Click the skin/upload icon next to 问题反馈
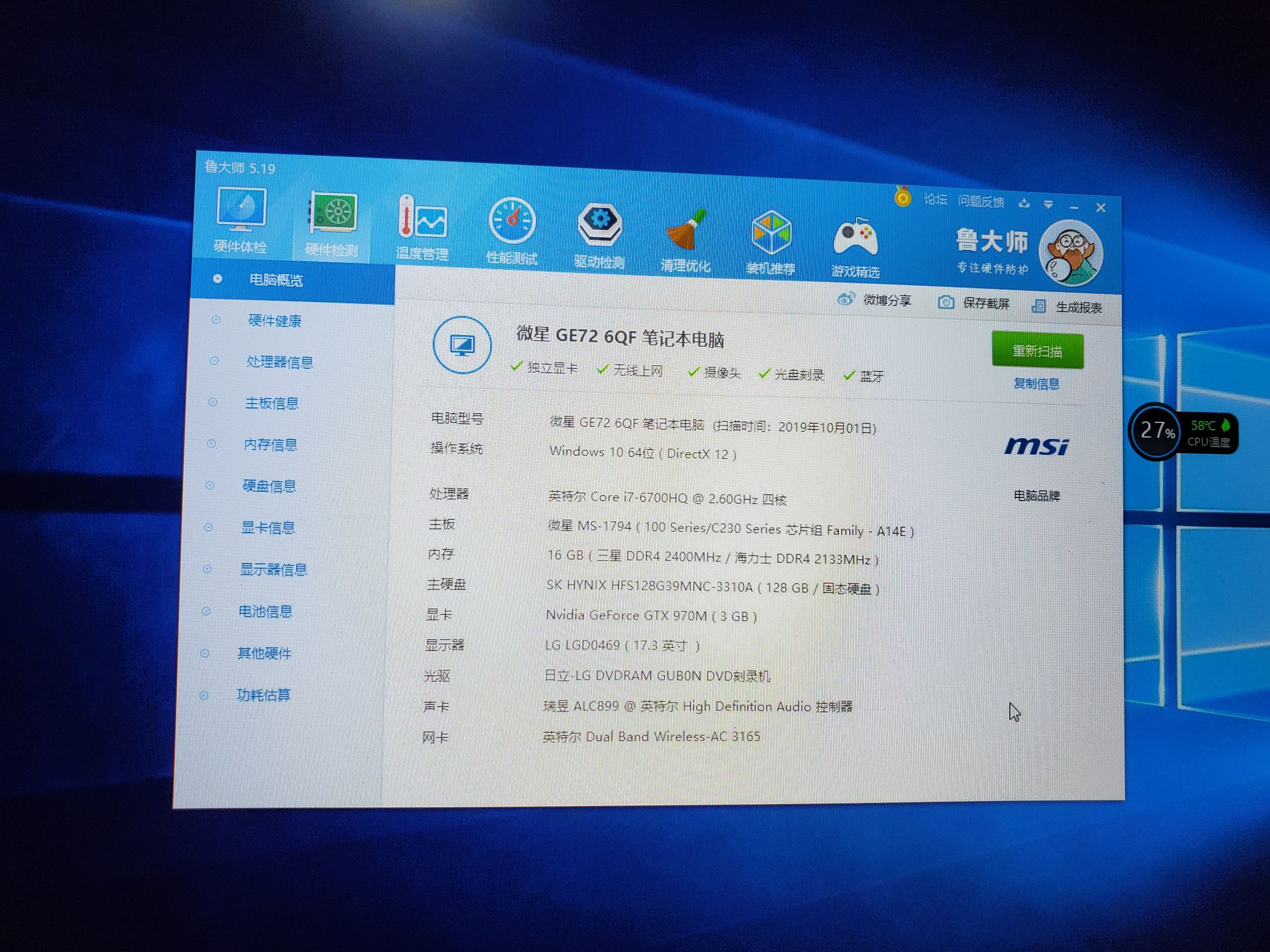 click(x=1024, y=203)
